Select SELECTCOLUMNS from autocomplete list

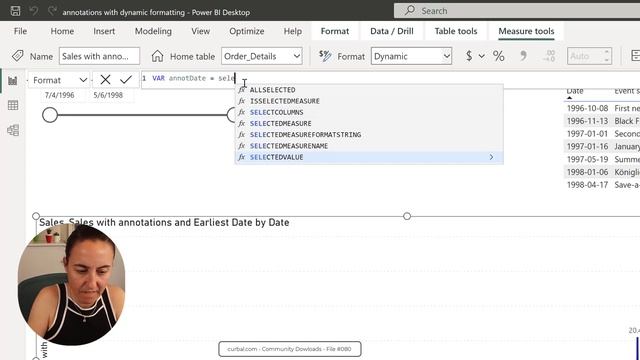click(x=369, y=112)
